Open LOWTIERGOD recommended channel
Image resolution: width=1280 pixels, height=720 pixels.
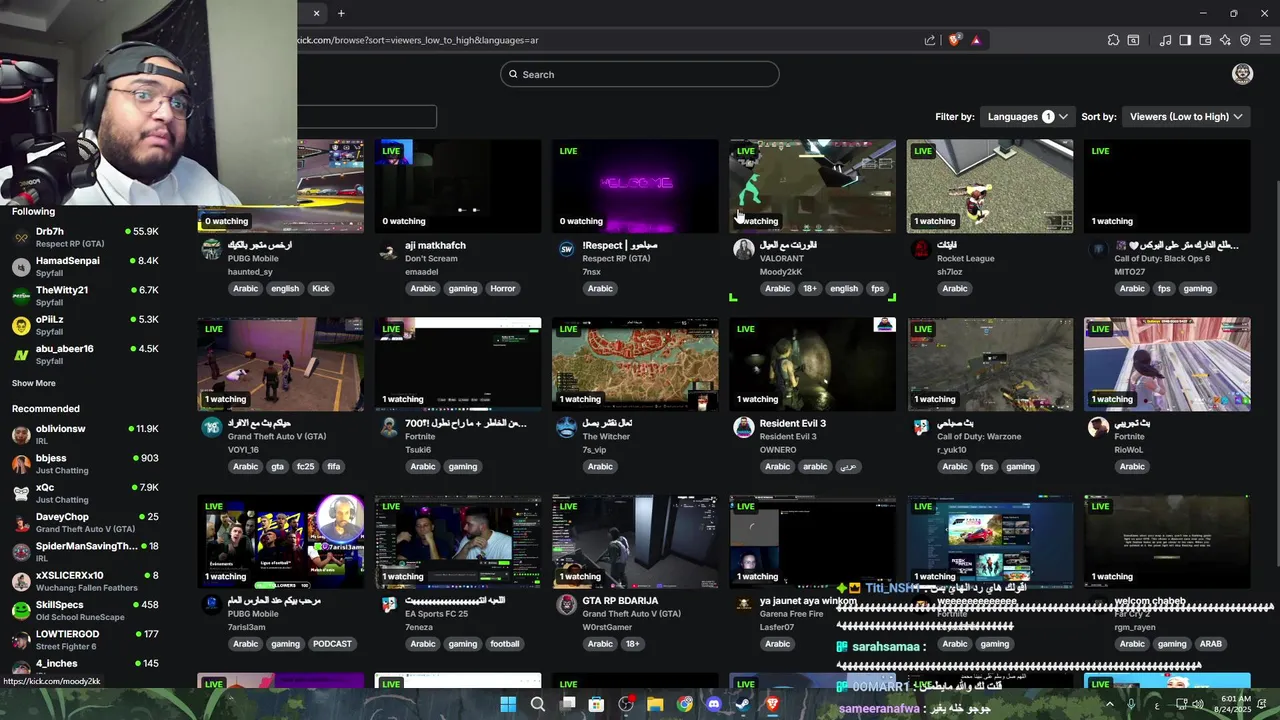coord(85,640)
